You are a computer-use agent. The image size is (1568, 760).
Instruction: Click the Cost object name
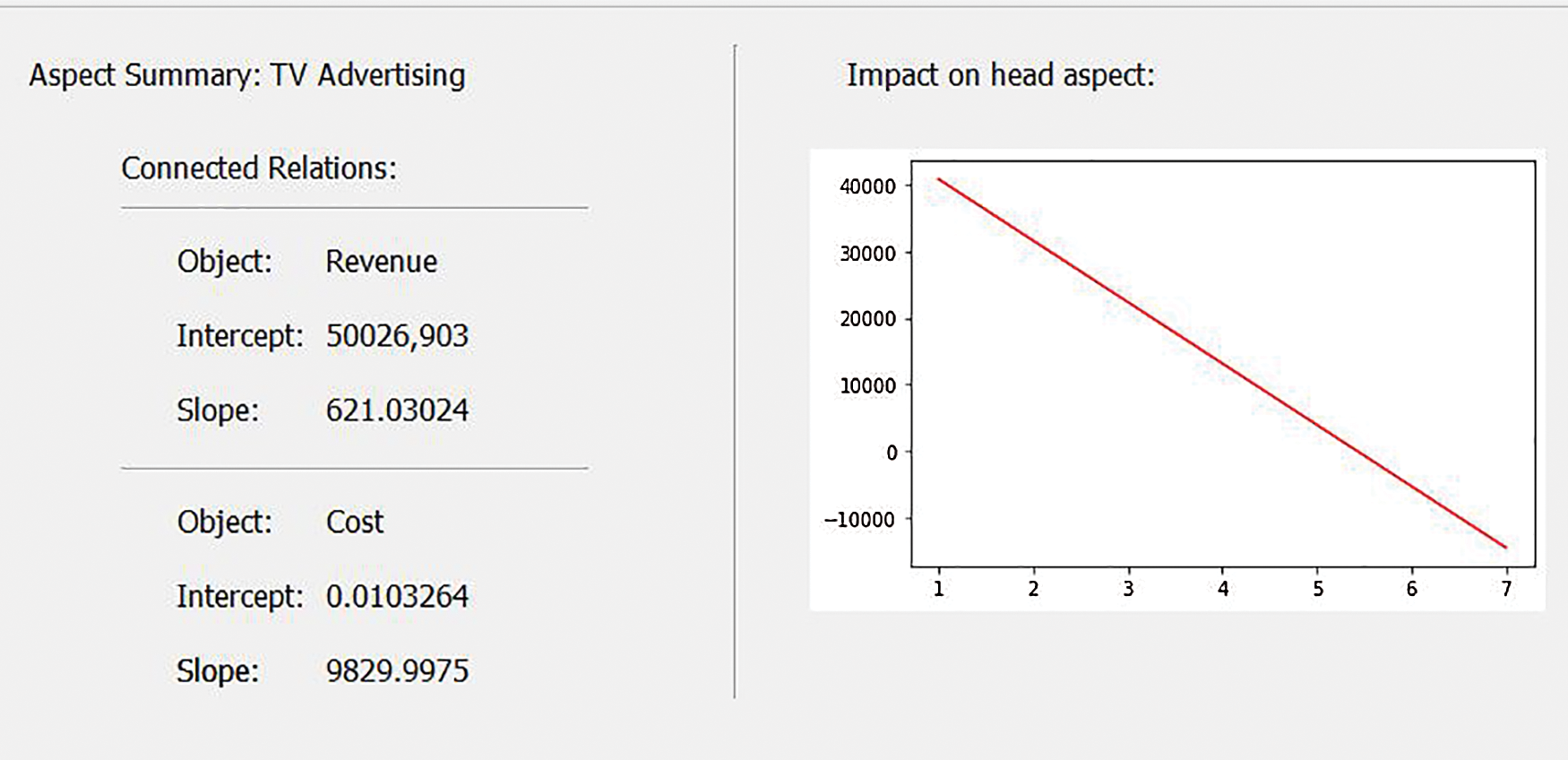(355, 522)
